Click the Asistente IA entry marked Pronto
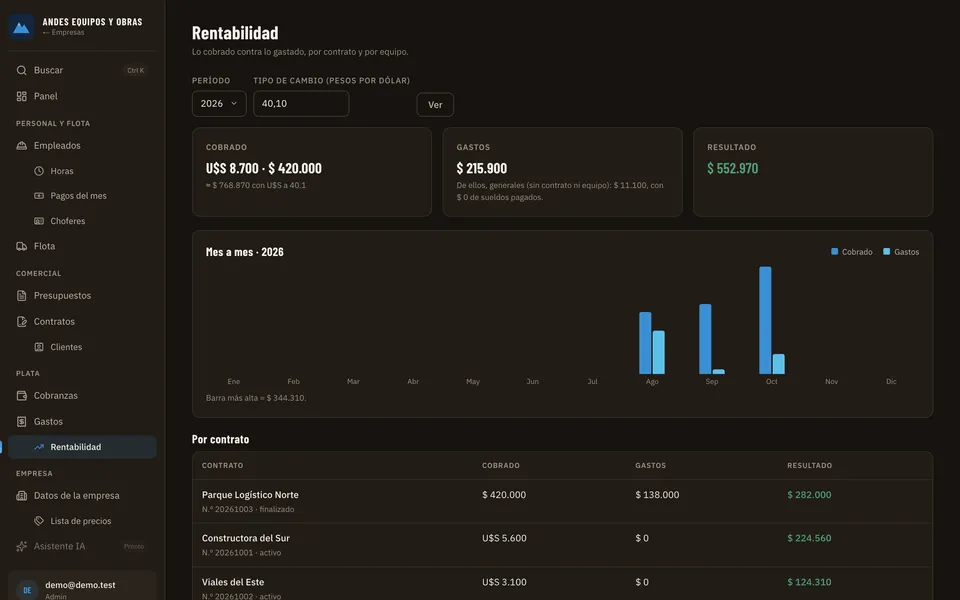The image size is (960, 600). (x=82, y=546)
